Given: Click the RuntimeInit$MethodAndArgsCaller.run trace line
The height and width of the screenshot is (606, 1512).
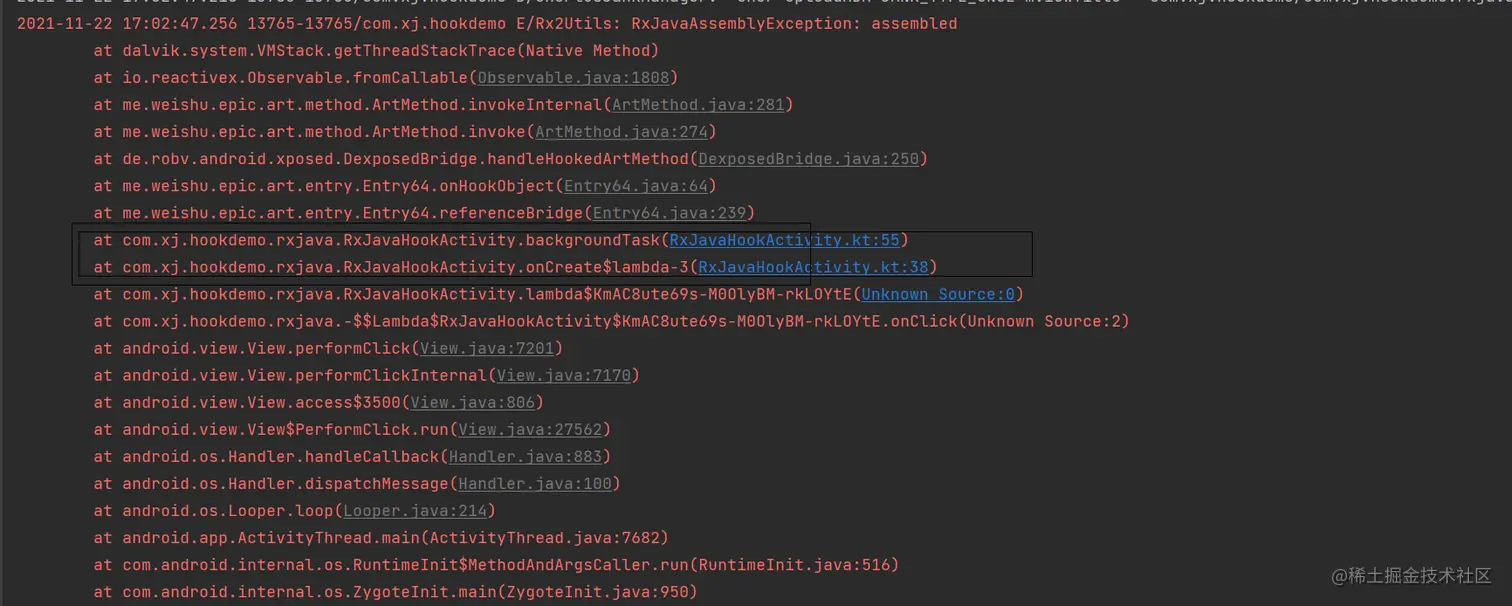Looking at the screenshot, I should point(497,564).
